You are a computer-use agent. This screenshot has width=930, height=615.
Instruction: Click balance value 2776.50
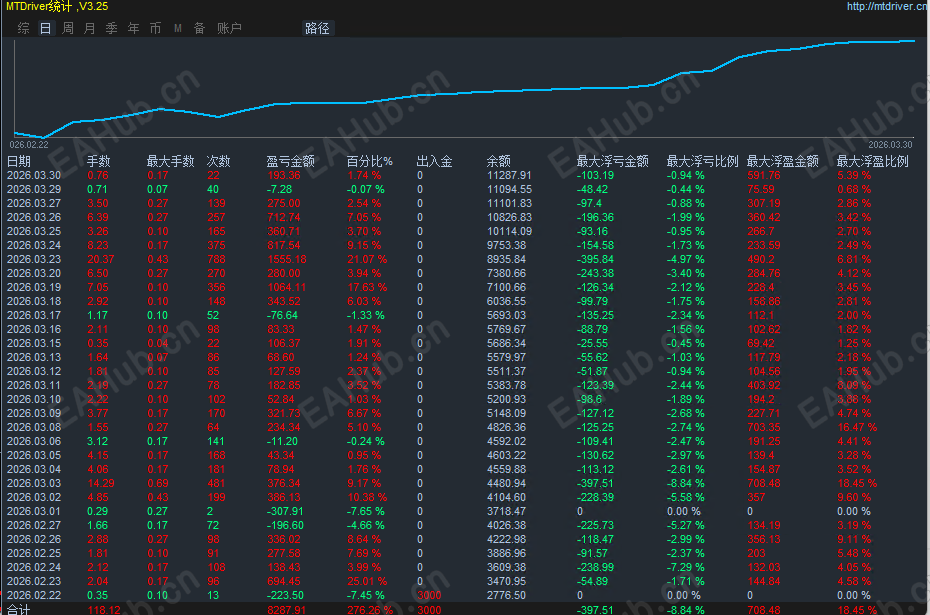click(x=507, y=595)
